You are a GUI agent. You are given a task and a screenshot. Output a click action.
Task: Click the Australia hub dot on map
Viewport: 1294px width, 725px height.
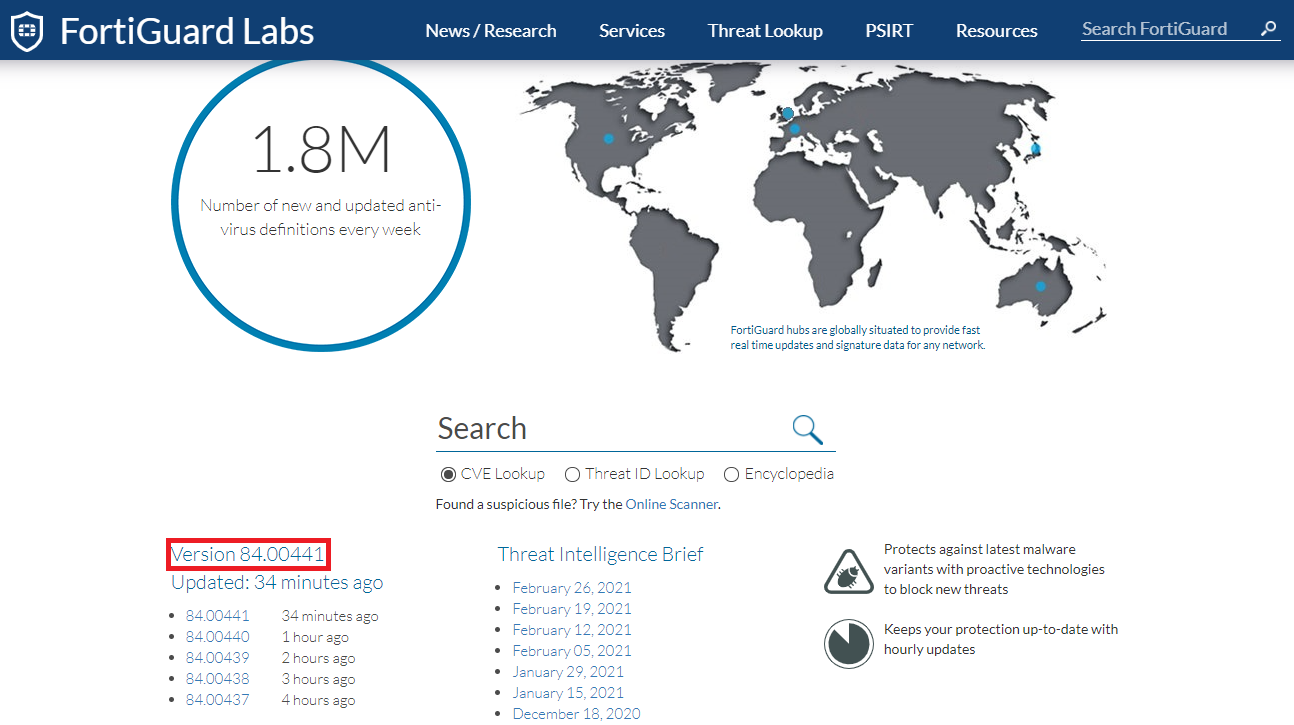1040,286
